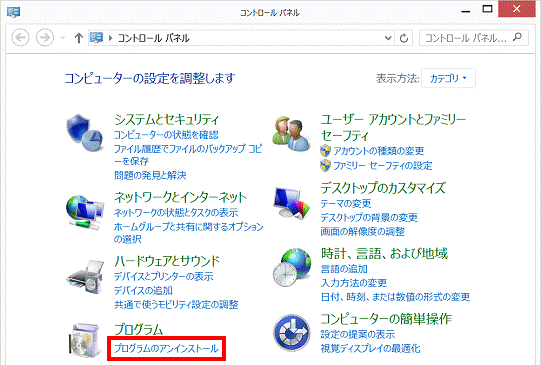Open 時計、言語、および地域 category heading
The image size is (541, 365).
(384, 254)
